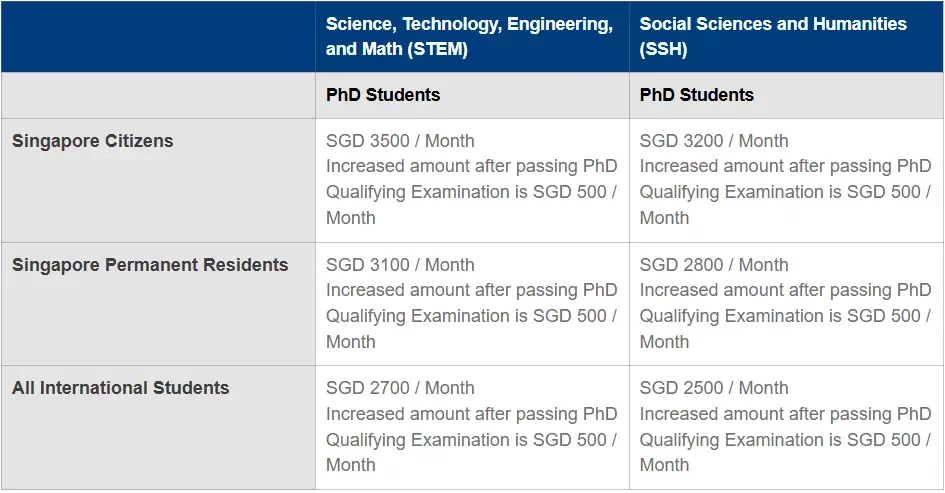Screen dimensions: 945x493
Task: Select the STEM PhD Students subheader
Action: click(383, 95)
